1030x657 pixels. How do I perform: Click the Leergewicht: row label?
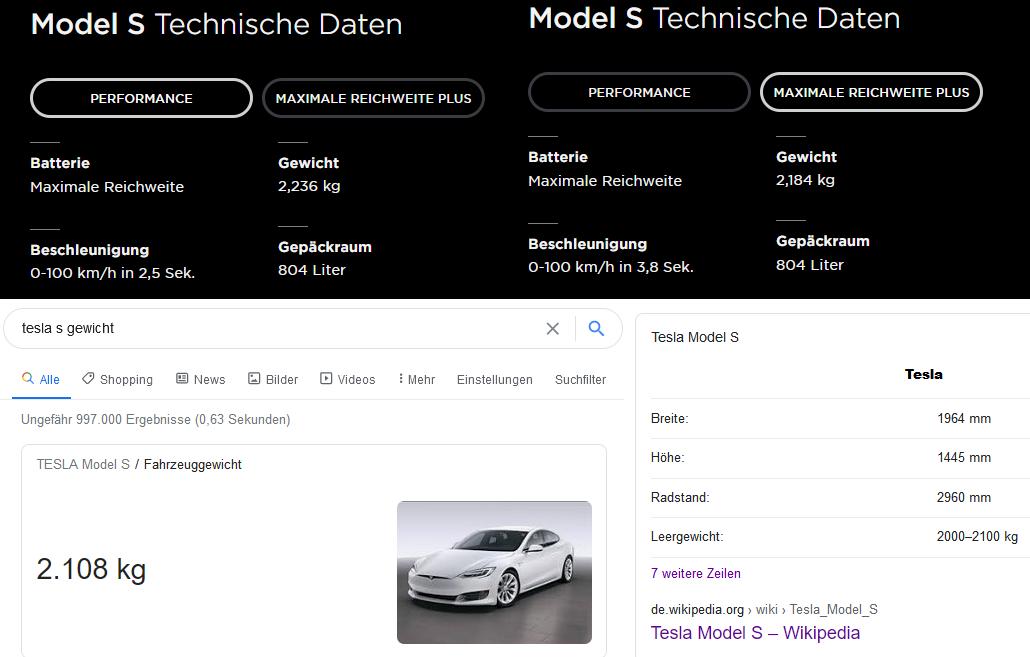click(x=687, y=537)
